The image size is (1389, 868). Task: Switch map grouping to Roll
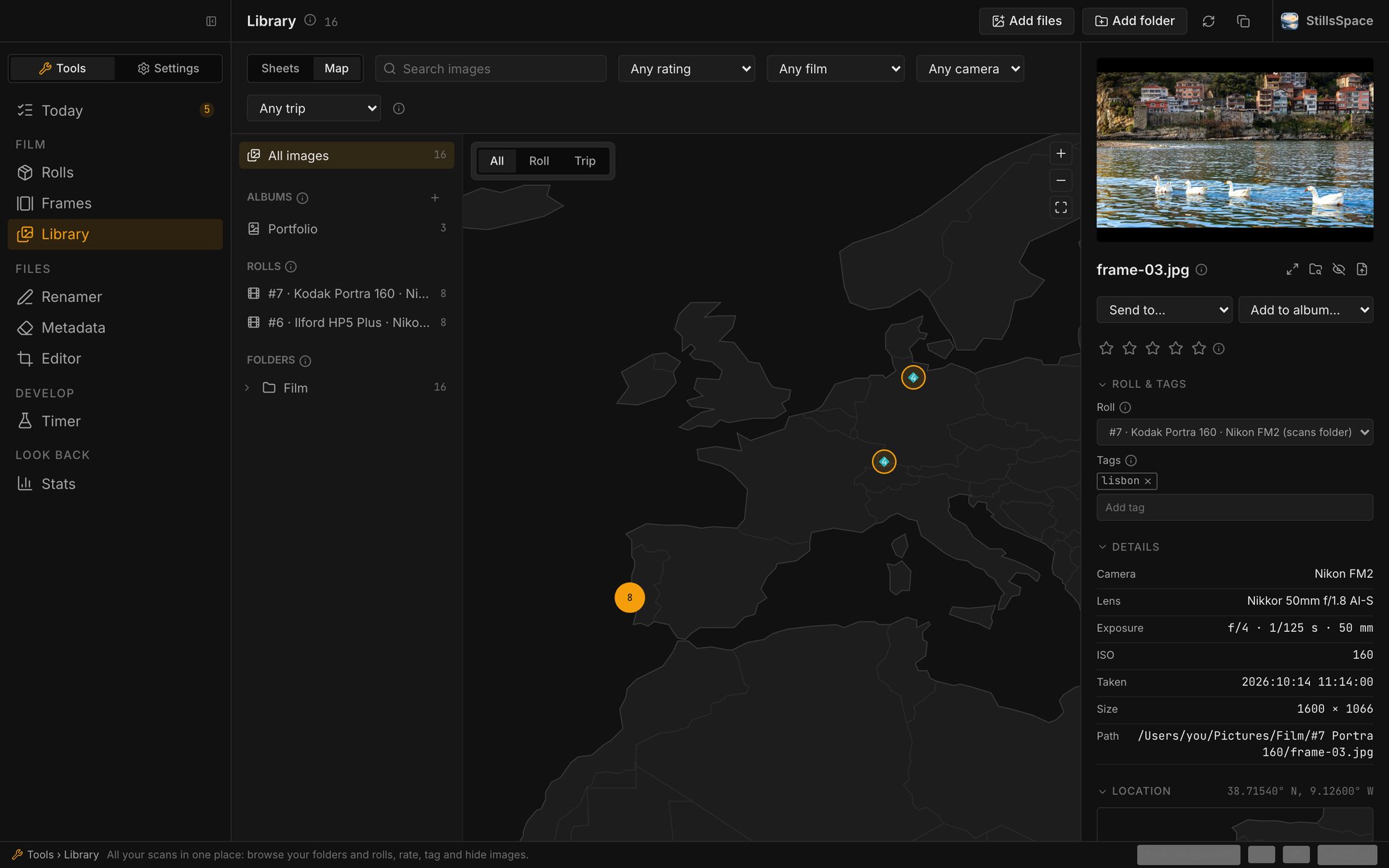coord(538,161)
